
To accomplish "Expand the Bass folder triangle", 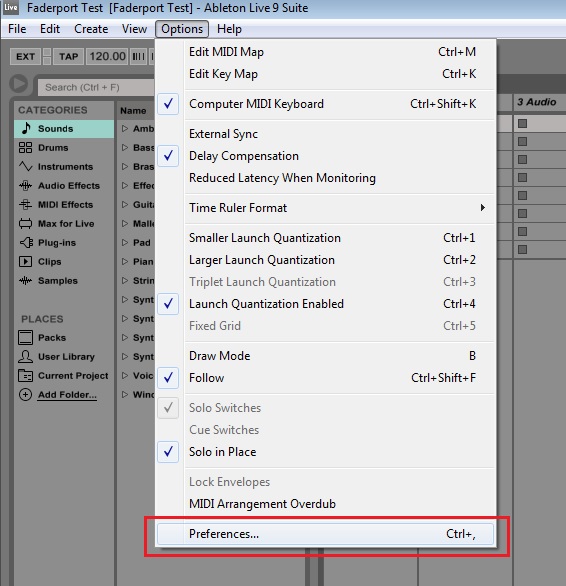I will (x=125, y=148).
